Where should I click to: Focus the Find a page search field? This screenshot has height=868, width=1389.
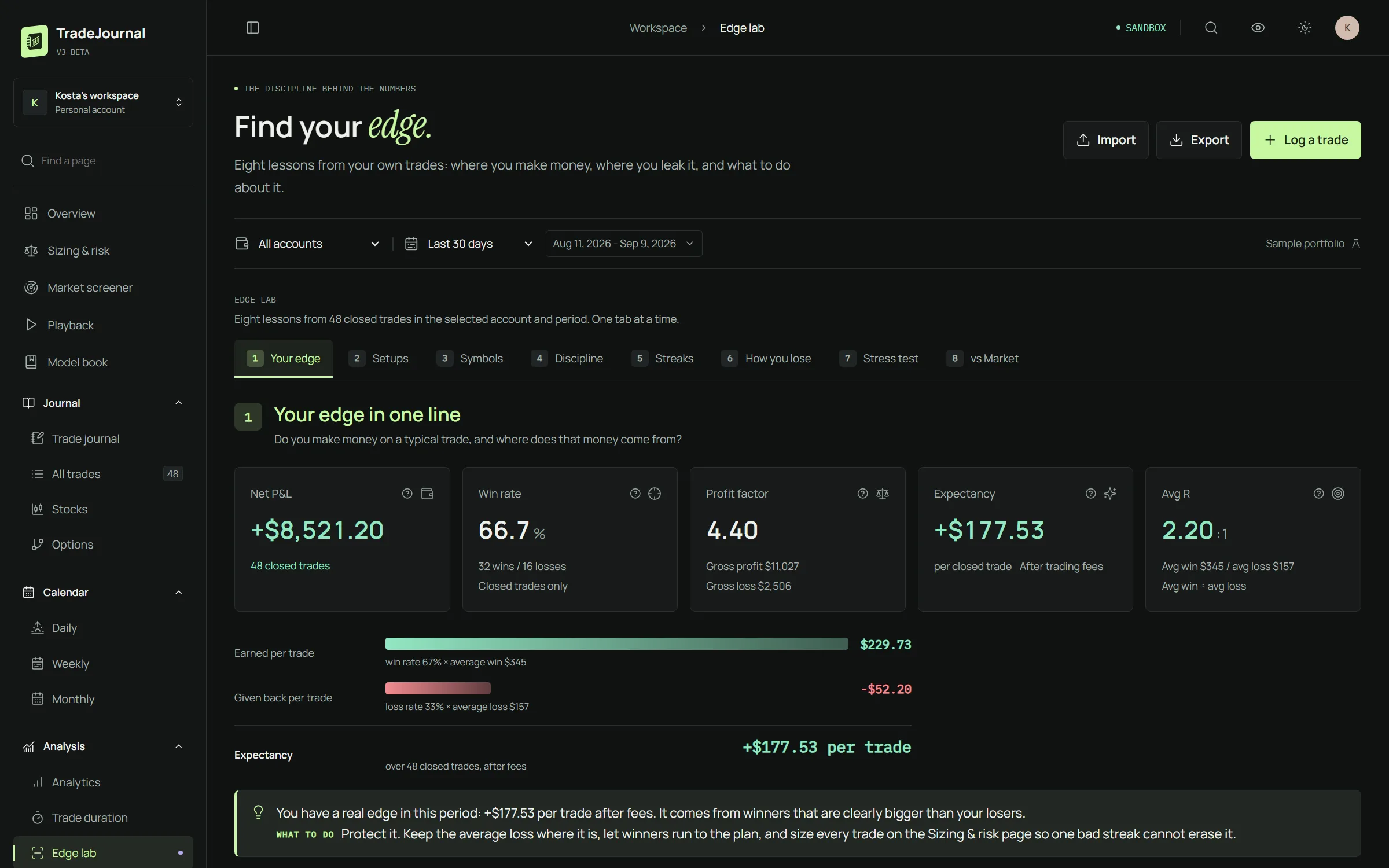[x=103, y=161]
